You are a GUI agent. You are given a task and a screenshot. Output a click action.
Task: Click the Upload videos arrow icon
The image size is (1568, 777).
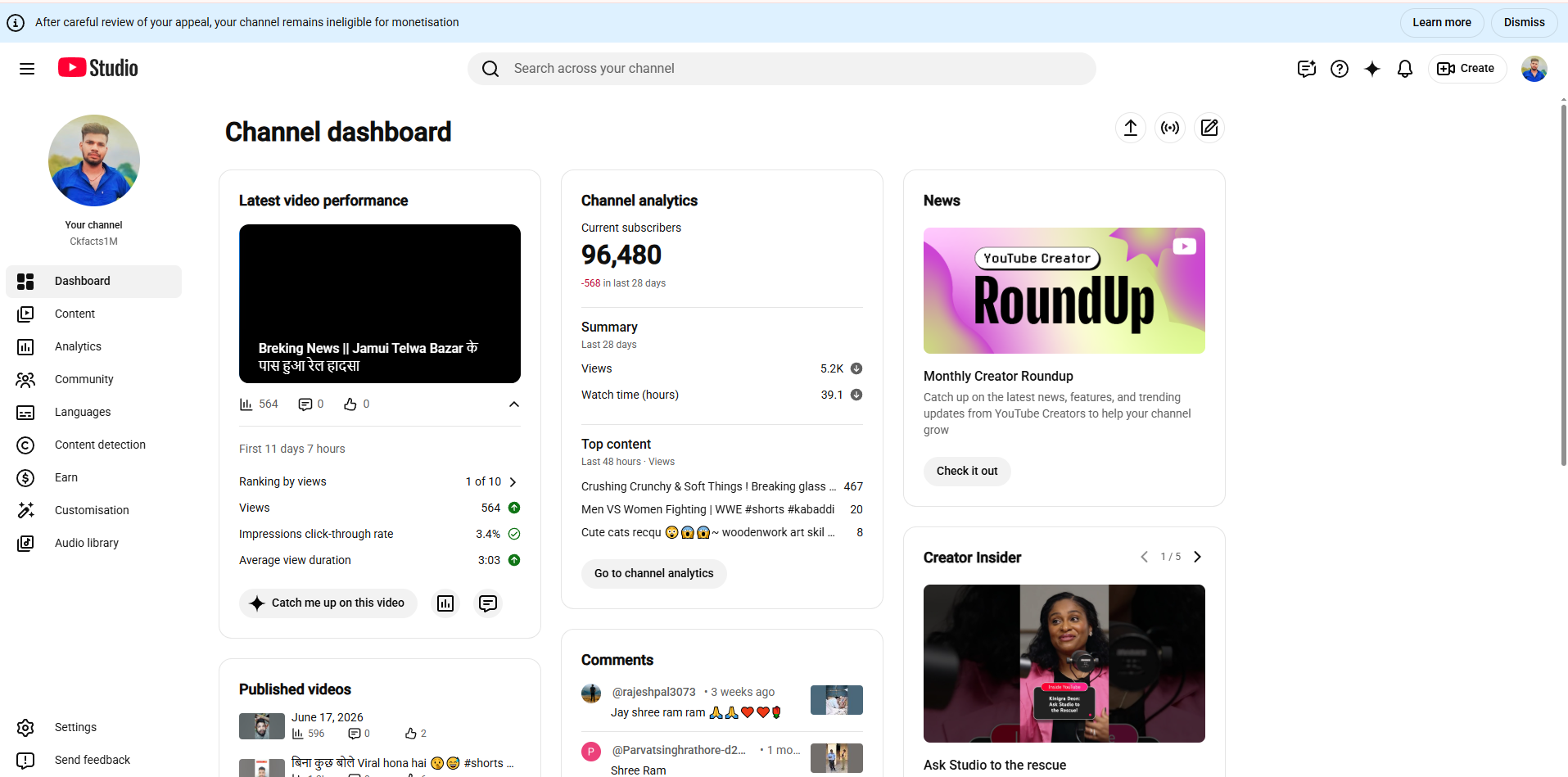1131,128
